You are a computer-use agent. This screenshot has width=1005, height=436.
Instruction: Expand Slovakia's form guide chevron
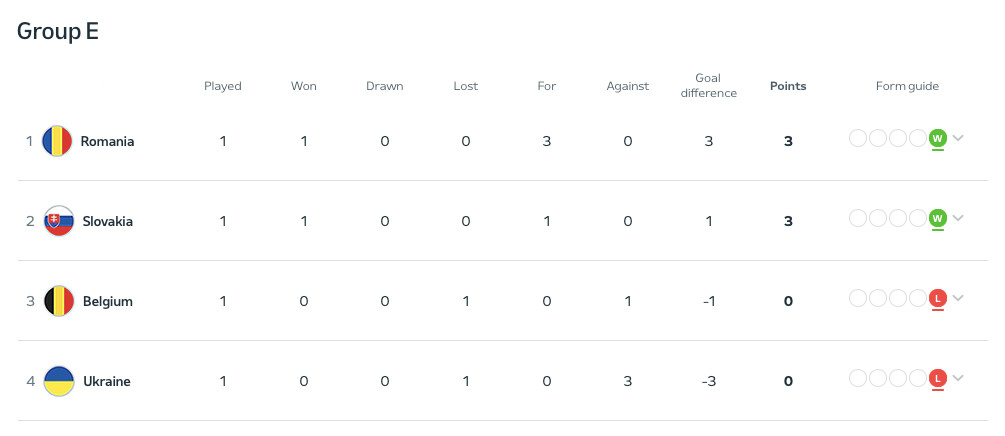[x=958, y=218]
